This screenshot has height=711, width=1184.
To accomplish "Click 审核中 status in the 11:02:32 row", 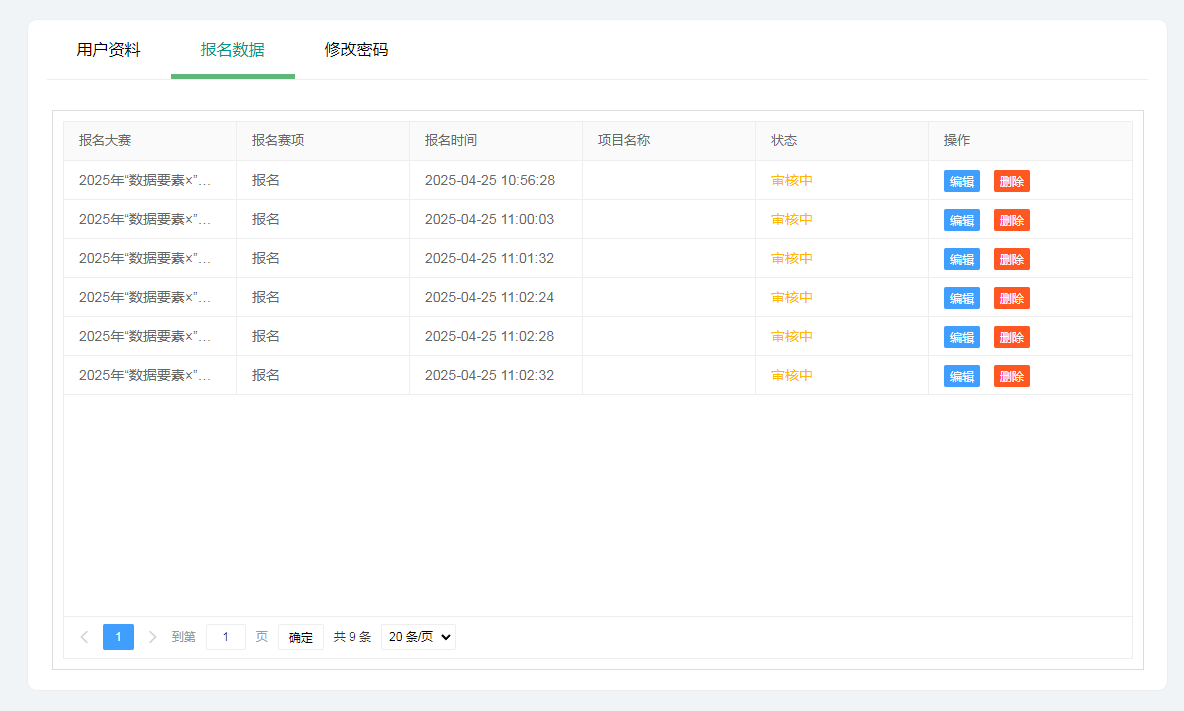I will (x=791, y=375).
